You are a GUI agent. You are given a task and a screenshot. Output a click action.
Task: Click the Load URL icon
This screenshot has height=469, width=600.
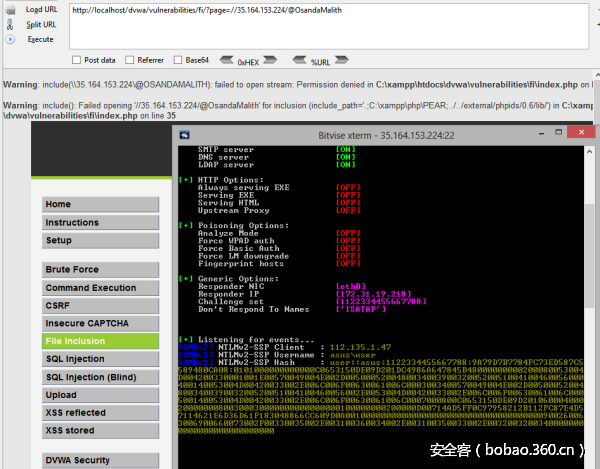8,9
